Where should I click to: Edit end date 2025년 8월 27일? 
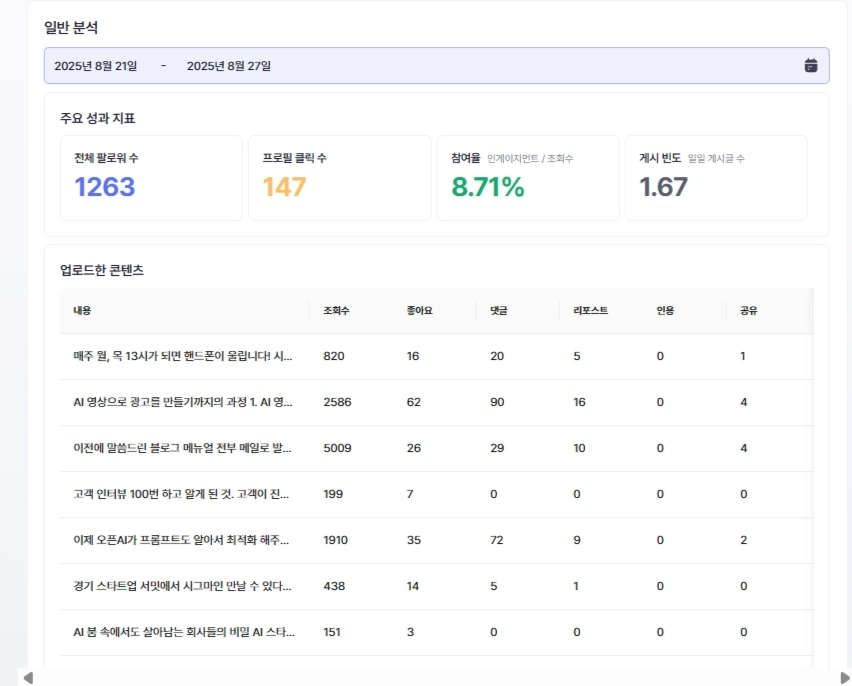tap(229, 66)
